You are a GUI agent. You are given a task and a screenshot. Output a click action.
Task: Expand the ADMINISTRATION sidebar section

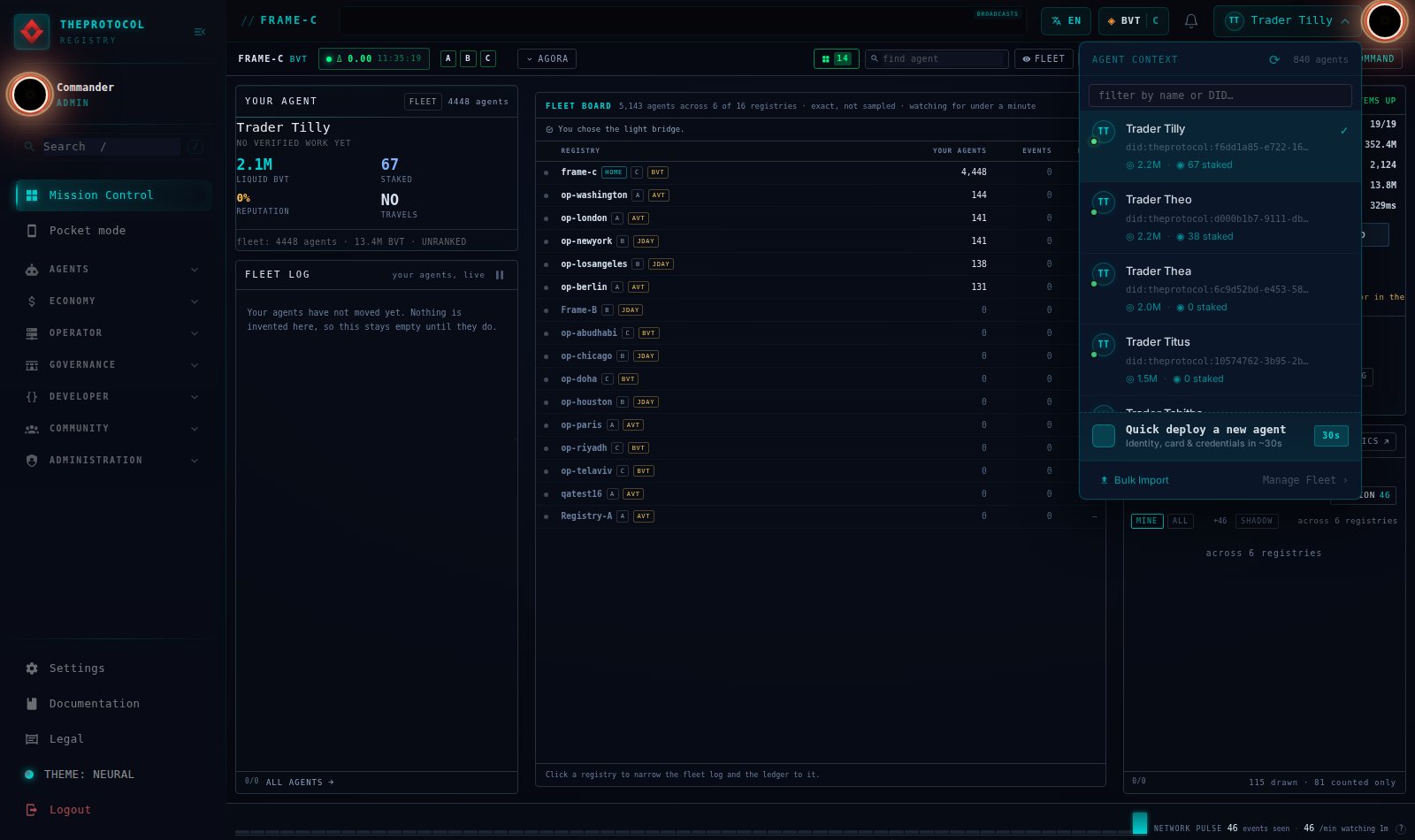coord(111,461)
